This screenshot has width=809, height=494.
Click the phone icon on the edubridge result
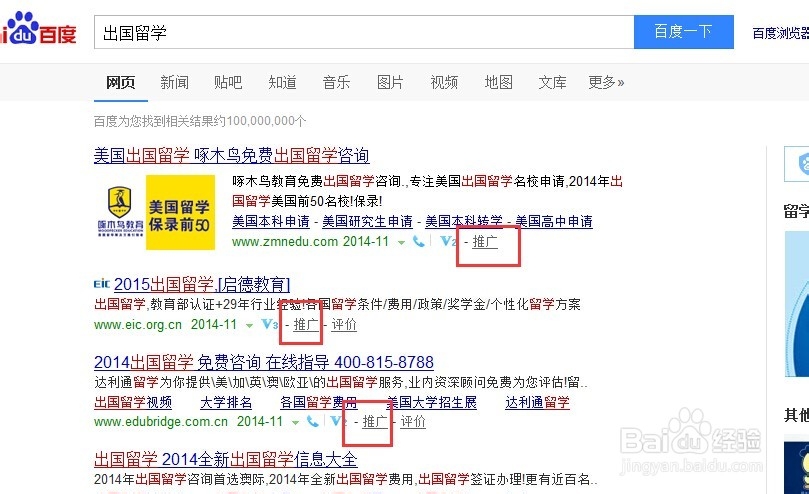[x=313, y=421]
